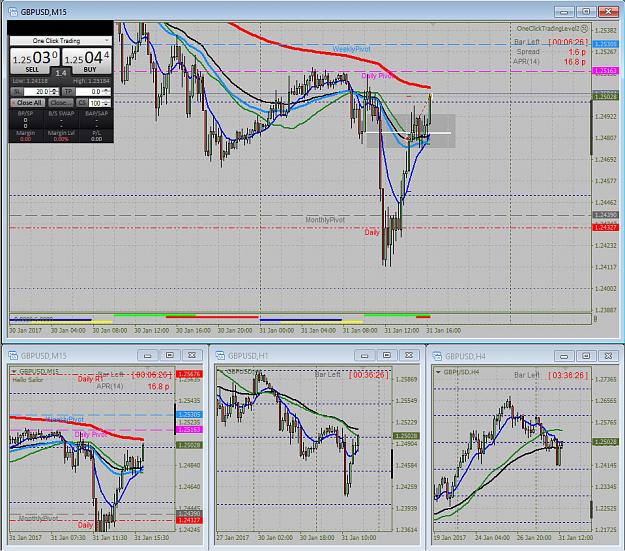Click the BUY price button
Screen dimensions: 625x551
[86, 61]
